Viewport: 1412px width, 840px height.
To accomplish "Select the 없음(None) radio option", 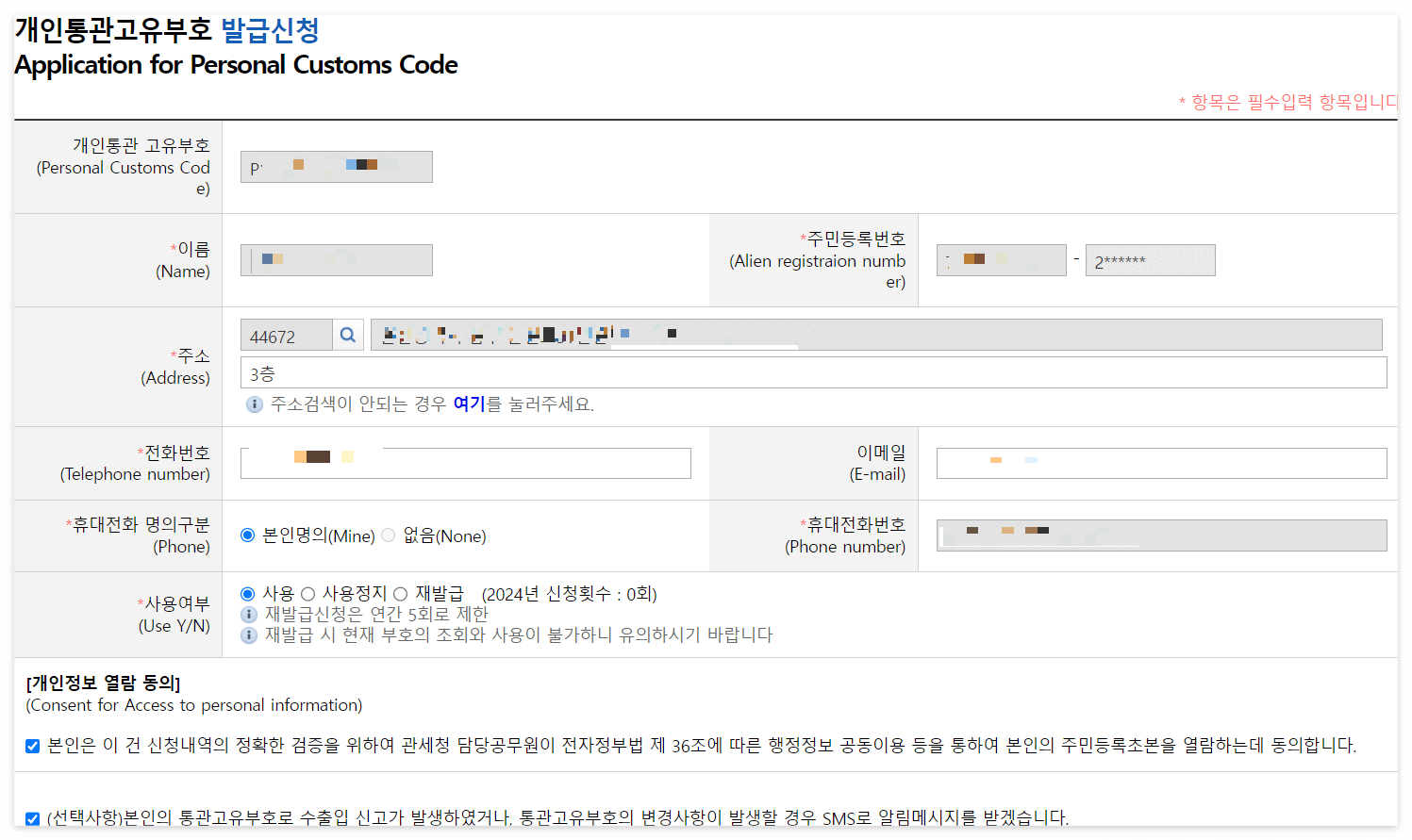I will pos(388,535).
